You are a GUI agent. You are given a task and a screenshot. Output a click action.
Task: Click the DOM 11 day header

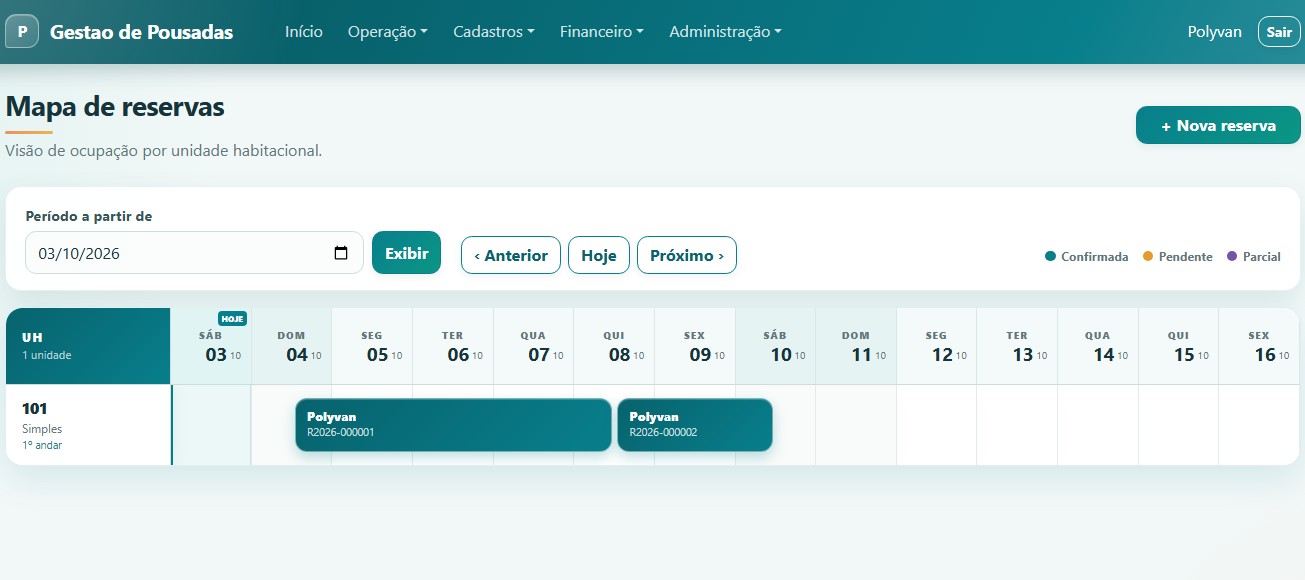click(856, 347)
